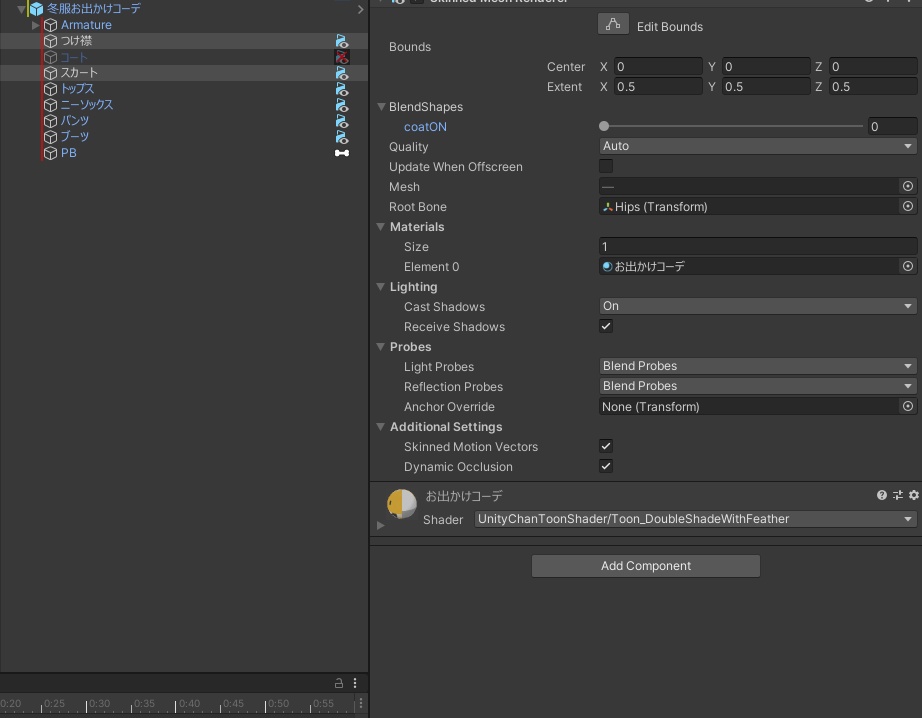
Task: Open the object picker for the Mesh field
Action: point(908,186)
